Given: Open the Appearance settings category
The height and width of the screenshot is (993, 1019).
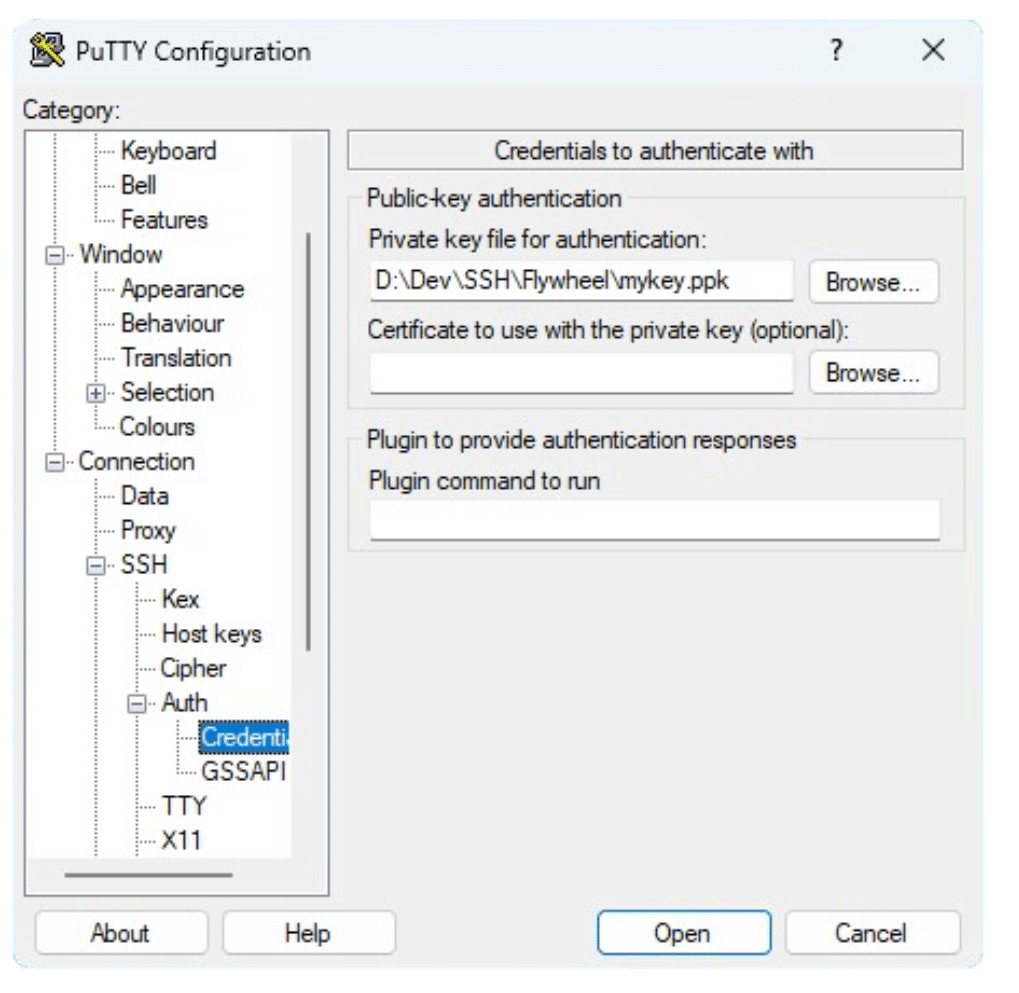Looking at the screenshot, I should (181, 289).
